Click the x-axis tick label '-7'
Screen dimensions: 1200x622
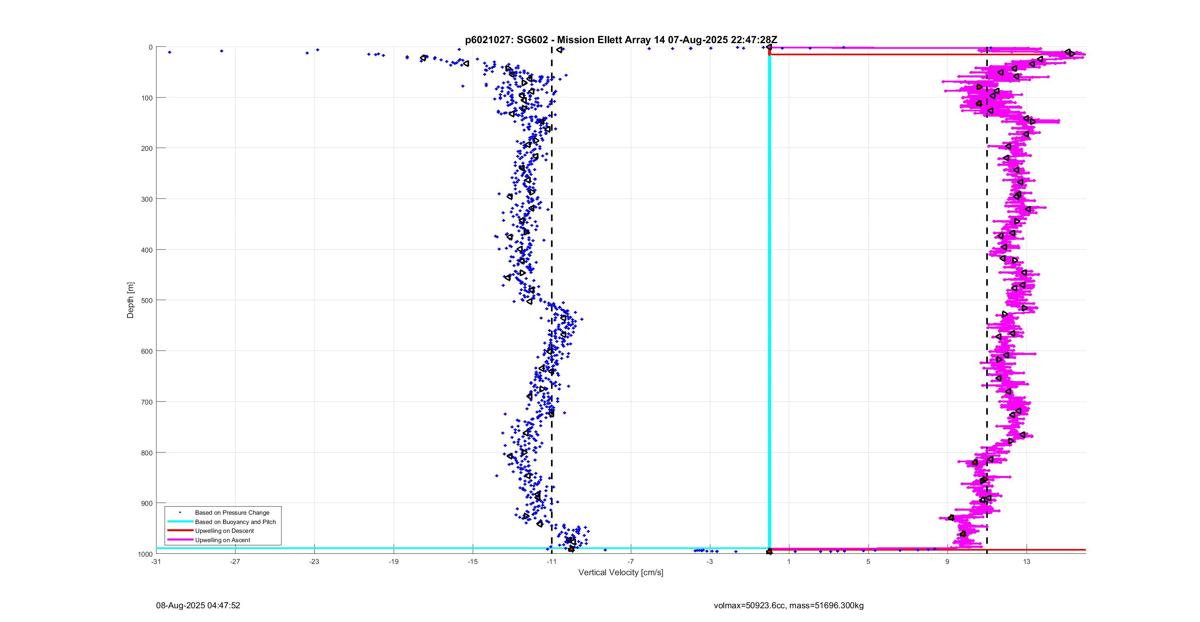click(630, 562)
